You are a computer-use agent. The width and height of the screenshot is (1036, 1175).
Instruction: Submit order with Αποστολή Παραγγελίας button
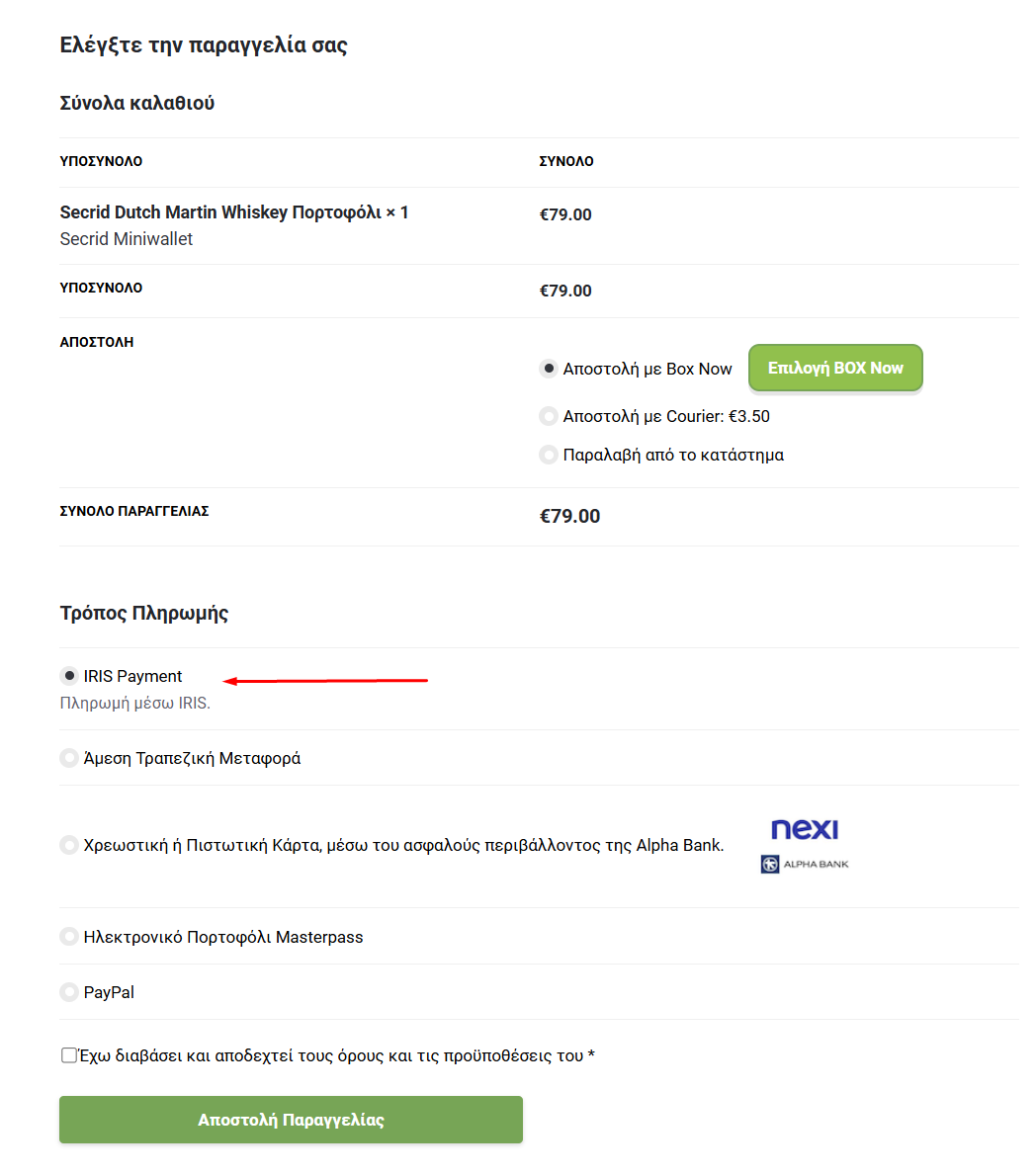[x=291, y=1120]
